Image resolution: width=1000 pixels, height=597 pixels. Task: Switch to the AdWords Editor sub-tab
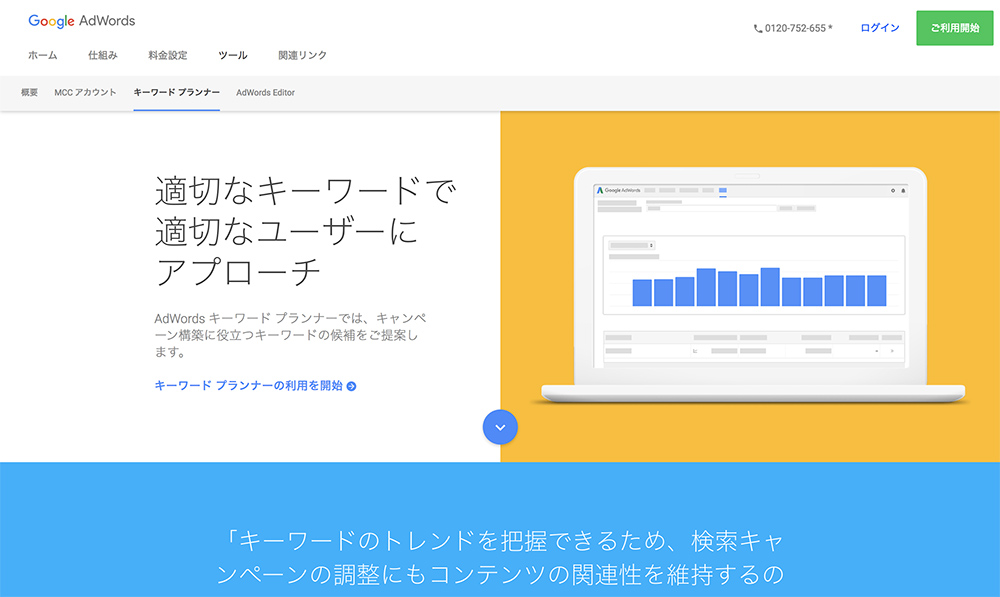pos(265,92)
